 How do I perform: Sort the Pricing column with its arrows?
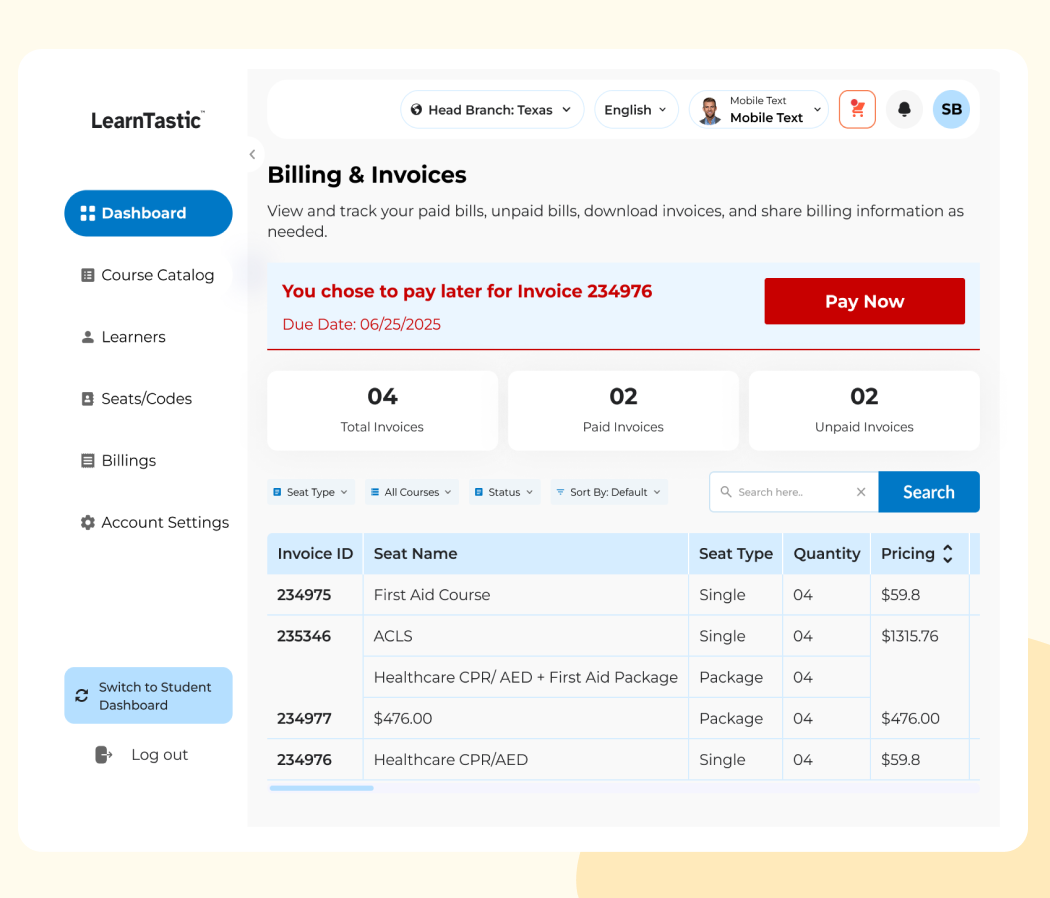coord(947,553)
